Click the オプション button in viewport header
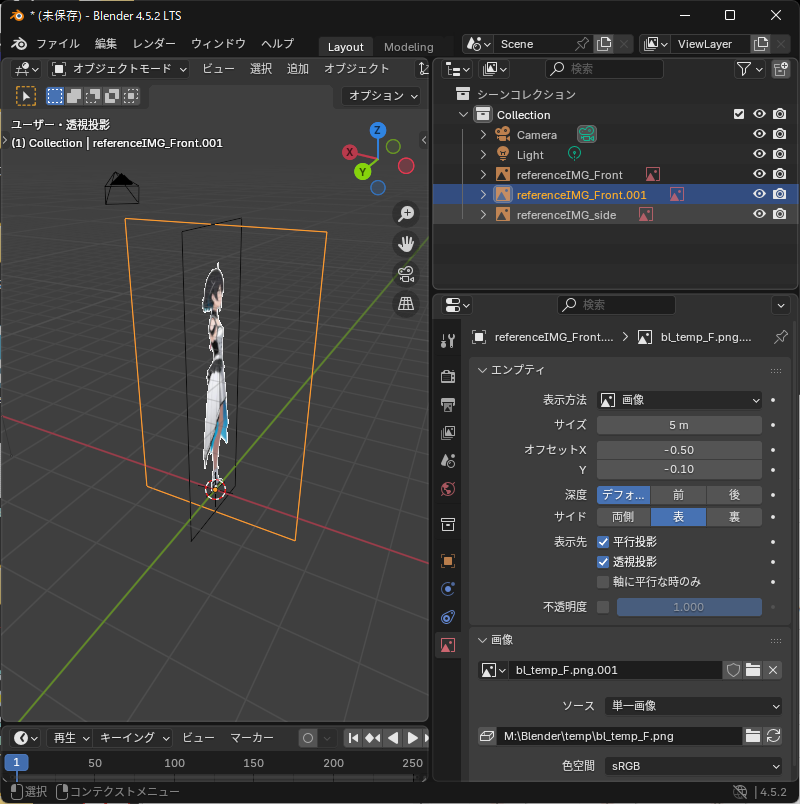The width and height of the screenshot is (800, 804). (x=383, y=96)
